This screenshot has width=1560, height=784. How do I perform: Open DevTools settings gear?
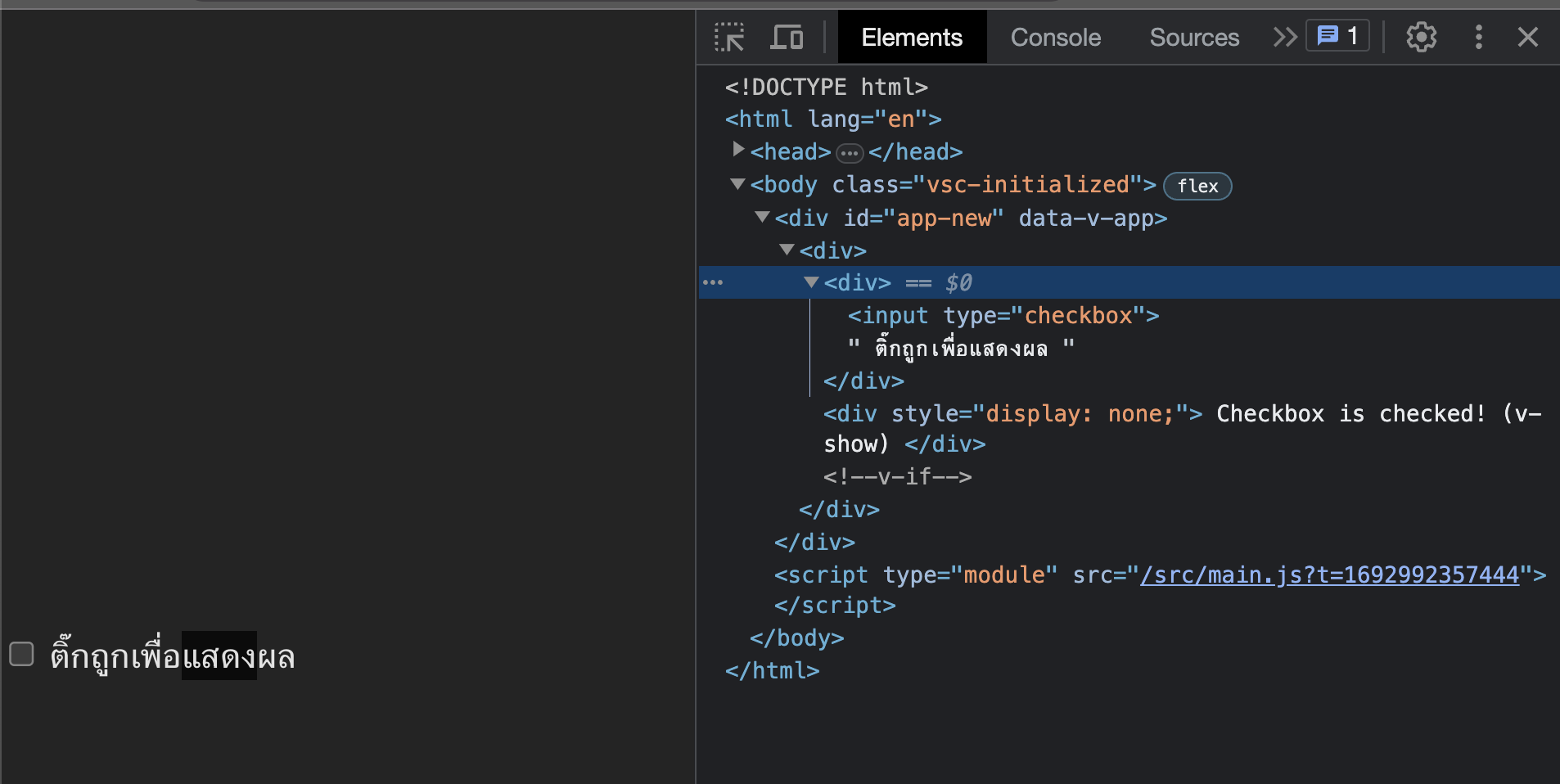point(1421,37)
